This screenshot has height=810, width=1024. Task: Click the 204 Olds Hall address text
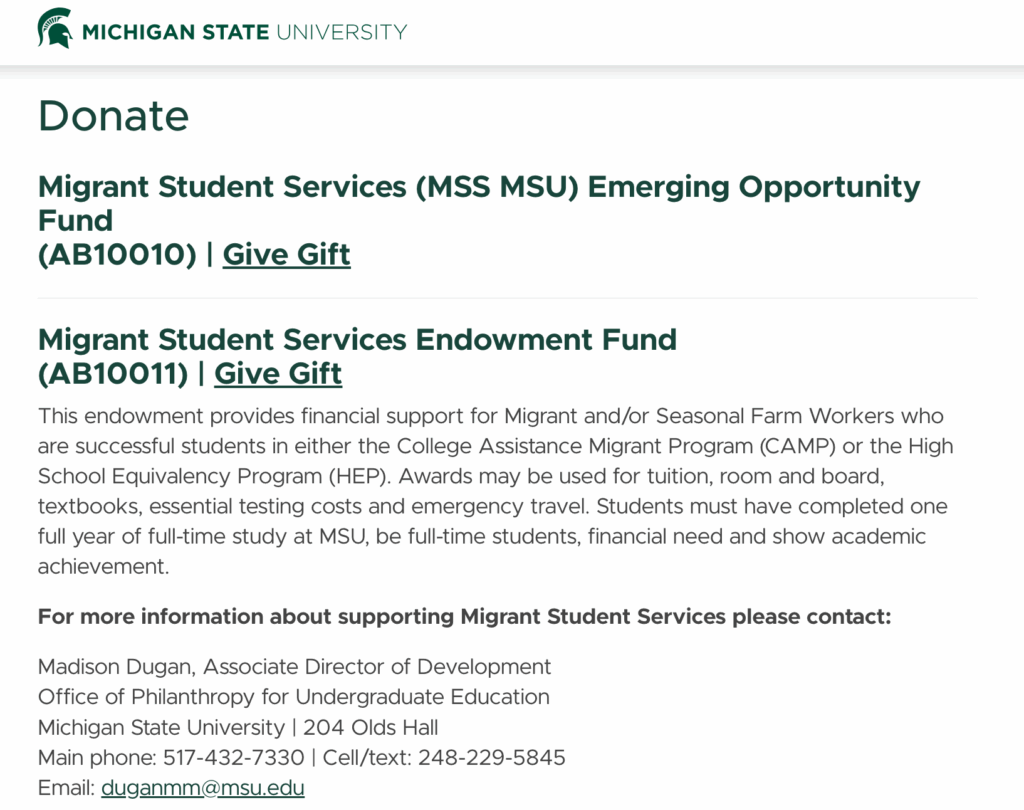point(371,727)
